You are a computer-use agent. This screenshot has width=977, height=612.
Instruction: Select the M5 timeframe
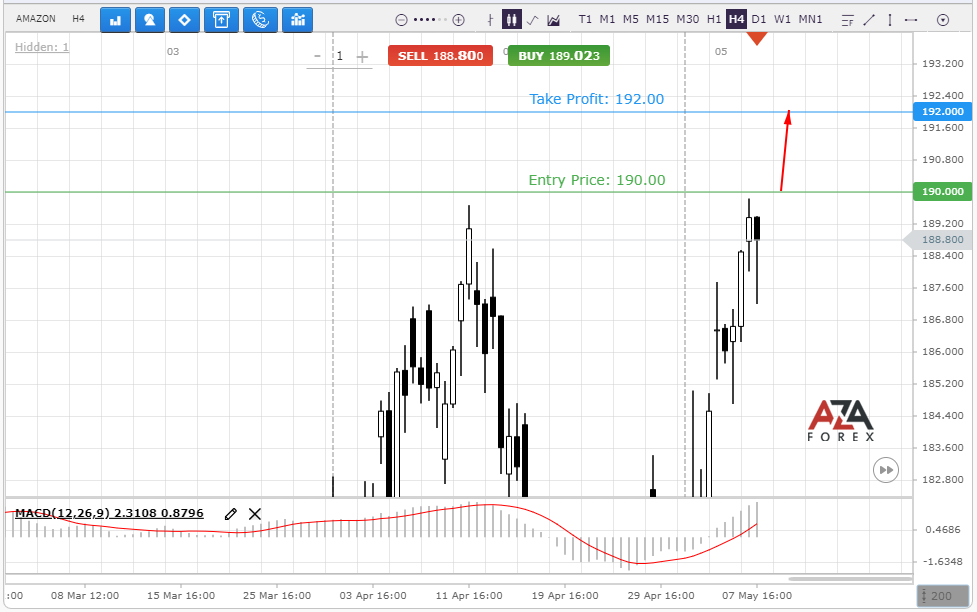tap(631, 19)
